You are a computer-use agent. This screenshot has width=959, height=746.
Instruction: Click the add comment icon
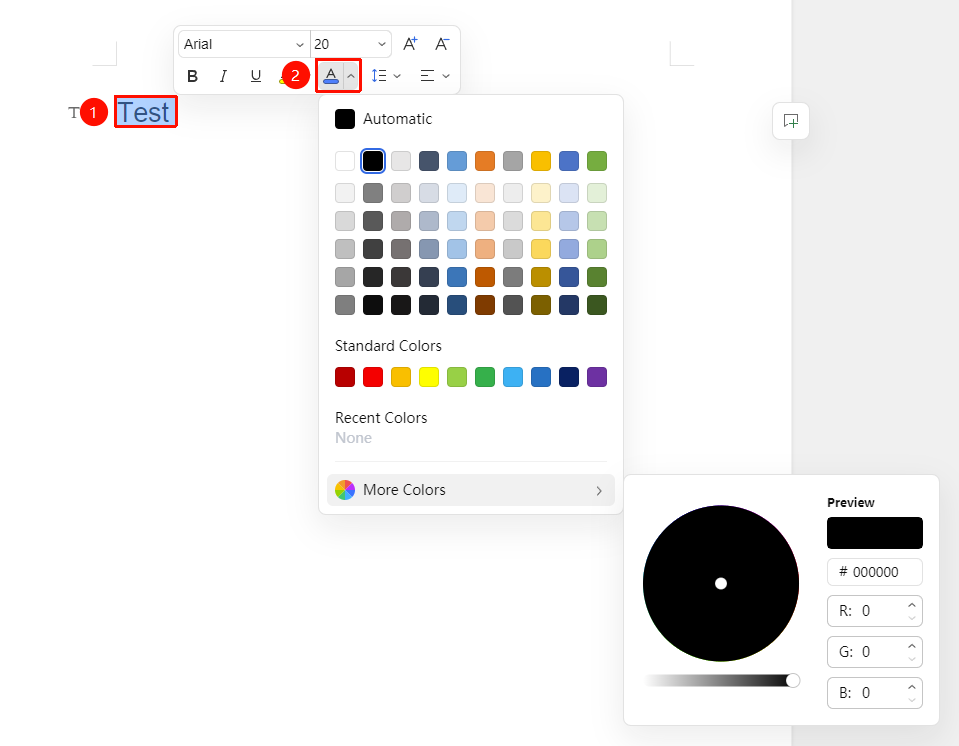coord(791,121)
